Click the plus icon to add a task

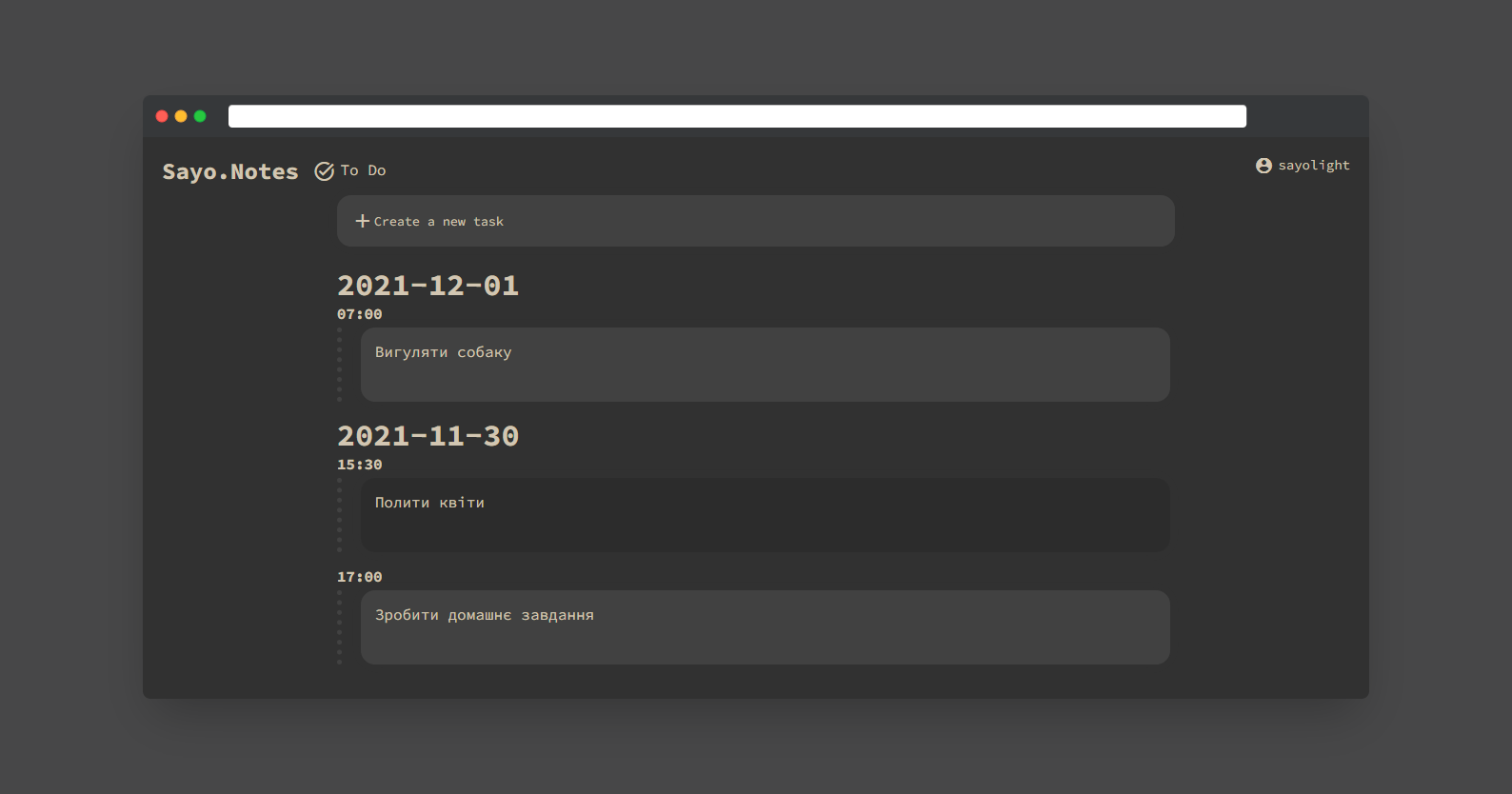pos(362,221)
